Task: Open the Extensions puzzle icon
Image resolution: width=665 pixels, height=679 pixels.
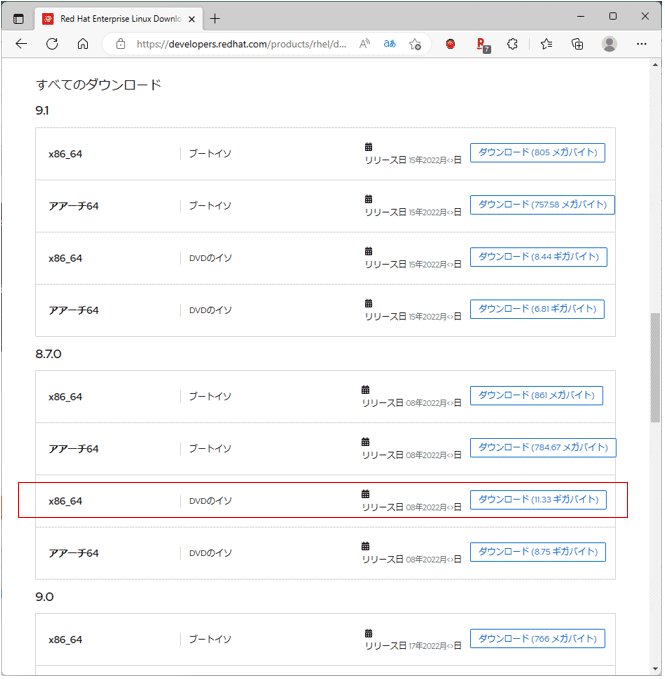Action: click(513, 44)
